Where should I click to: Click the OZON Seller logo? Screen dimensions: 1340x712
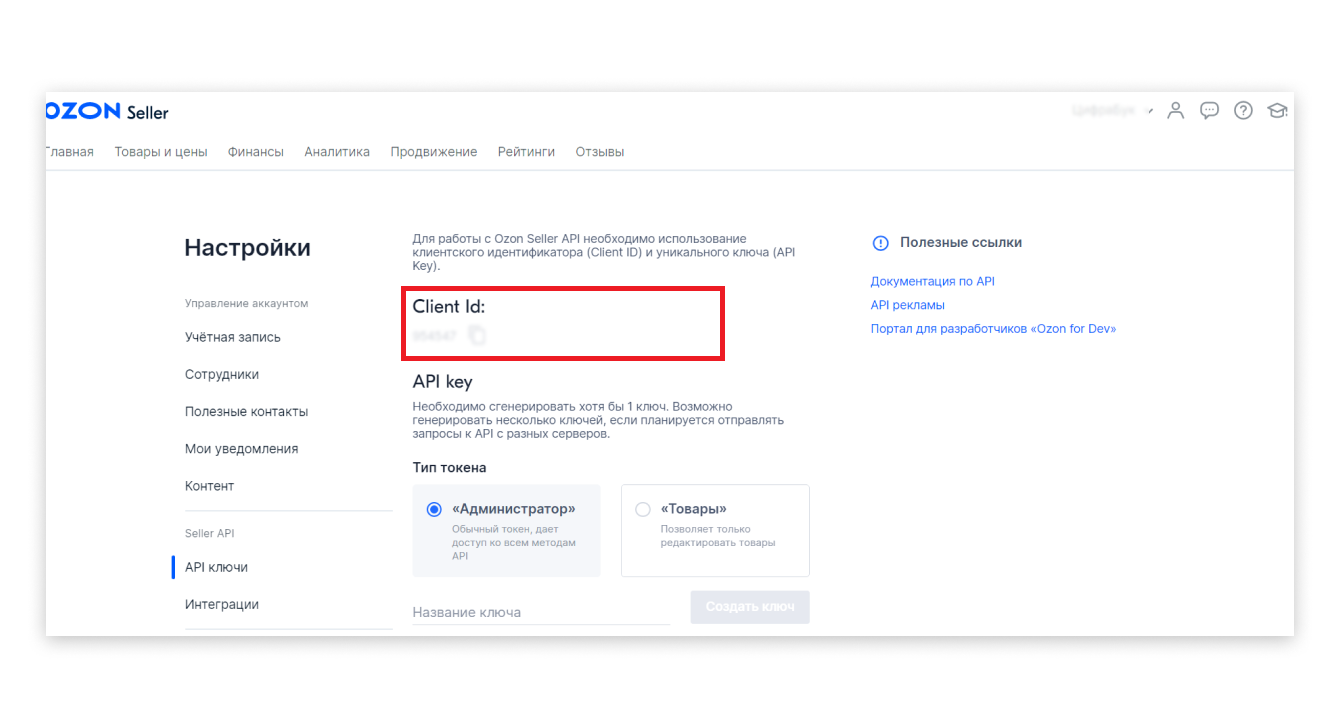tap(107, 111)
